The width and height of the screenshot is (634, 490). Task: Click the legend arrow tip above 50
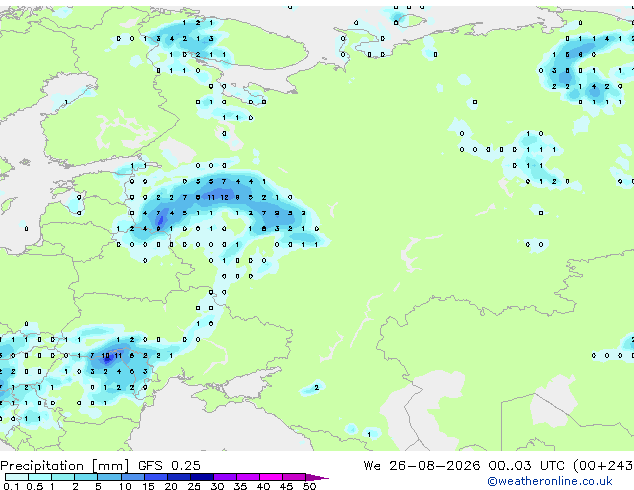click(x=317, y=477)
